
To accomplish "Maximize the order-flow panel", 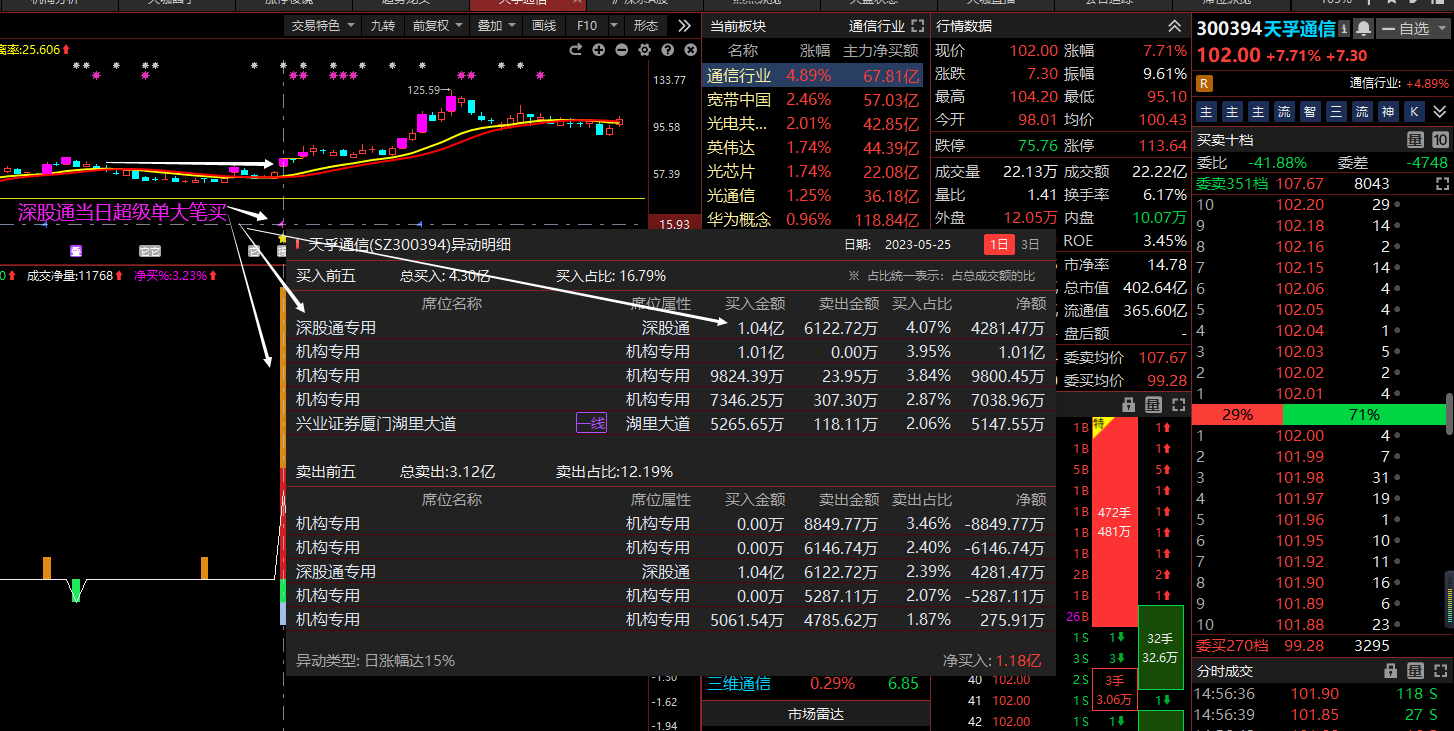I will 1177,405.
